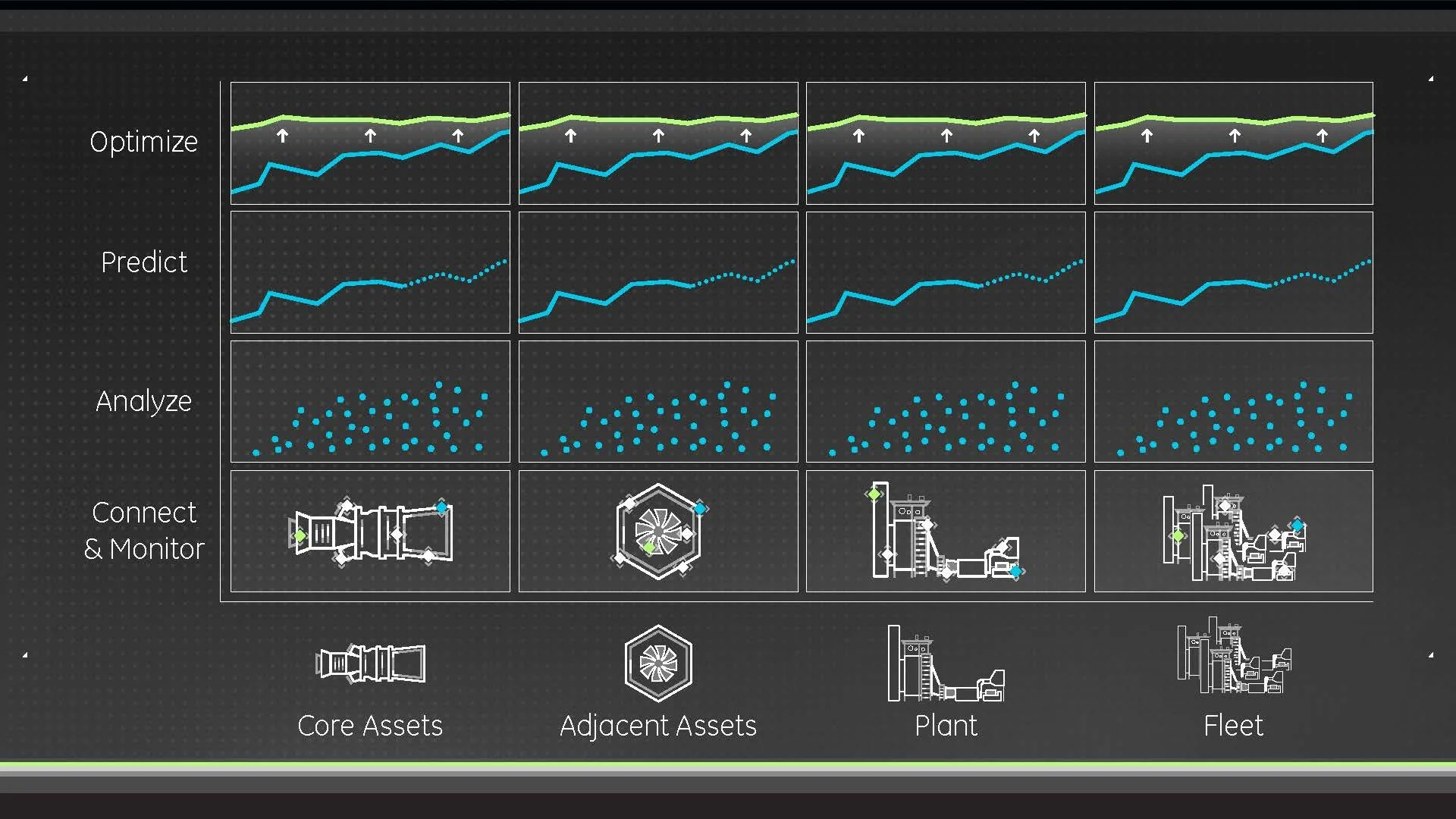This screenshot has width=1456, height=819.
Task: Click the Fleet multi-plant icon at the bottom
Action: (x=1234, y=657)
